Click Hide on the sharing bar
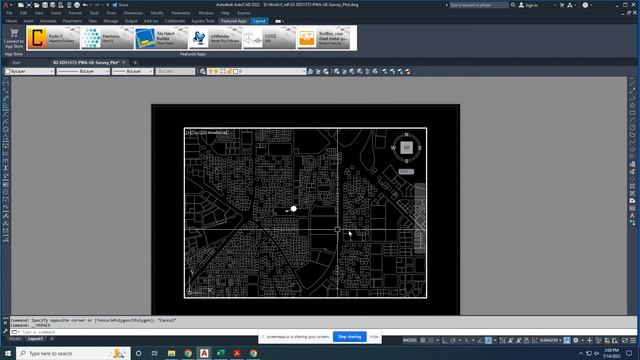 tap(374, 337)
